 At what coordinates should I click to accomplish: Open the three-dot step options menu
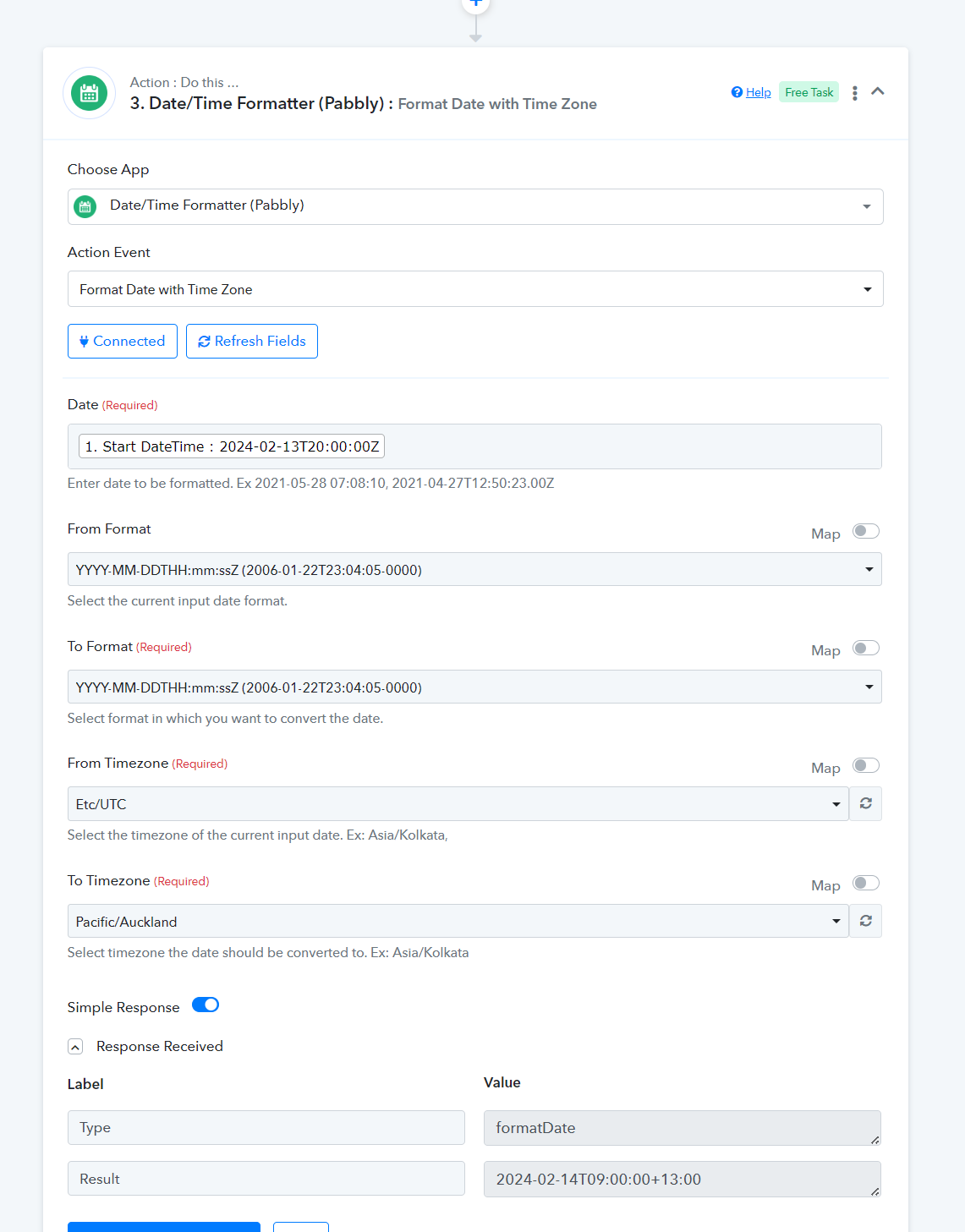(x=855, y=93)
